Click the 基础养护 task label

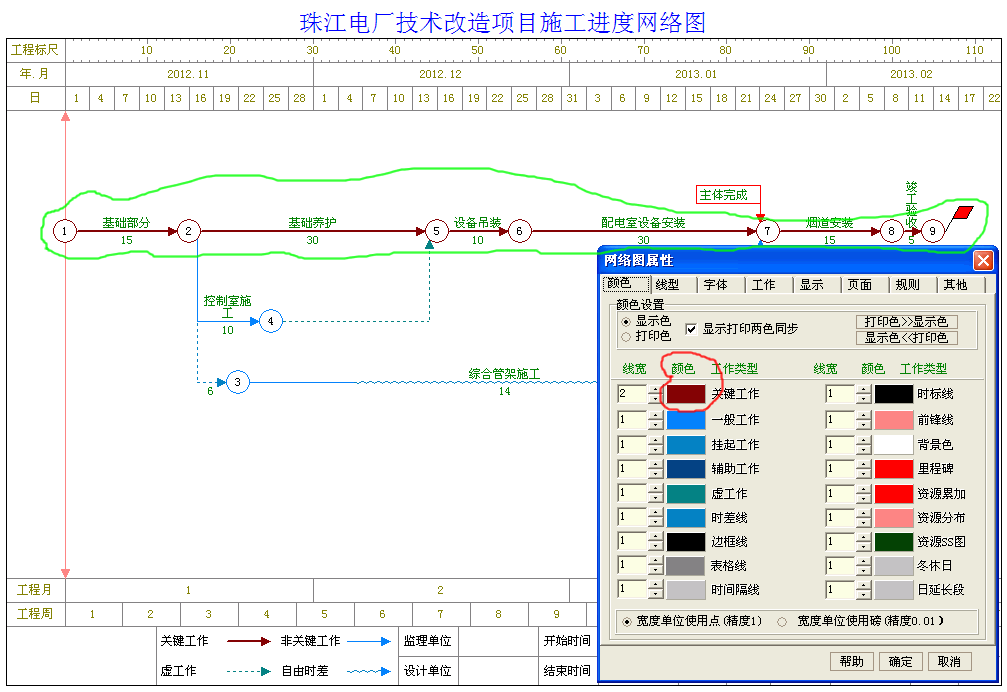coord(312,223)
